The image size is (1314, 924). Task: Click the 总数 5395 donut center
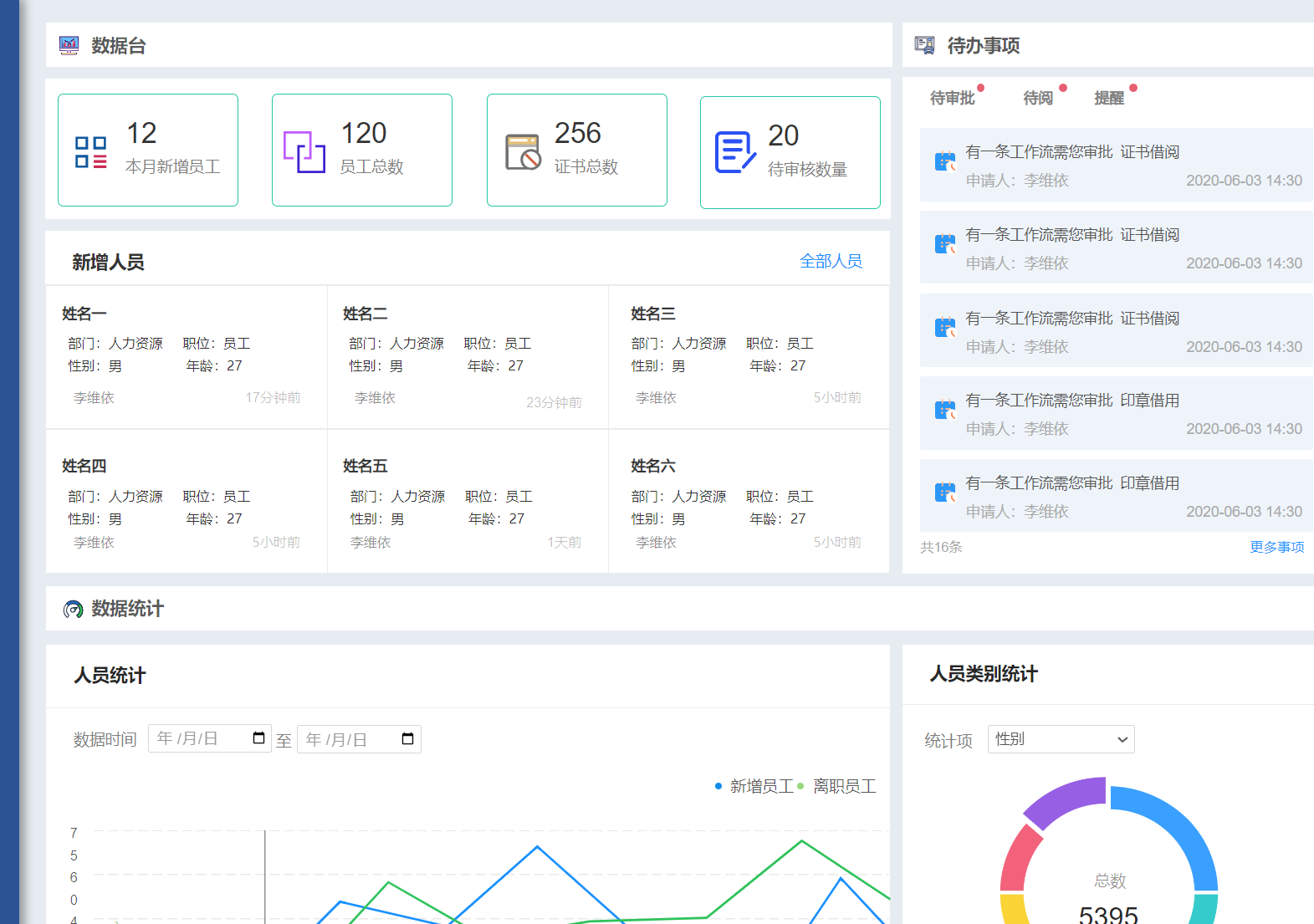tap(1109, 900)
